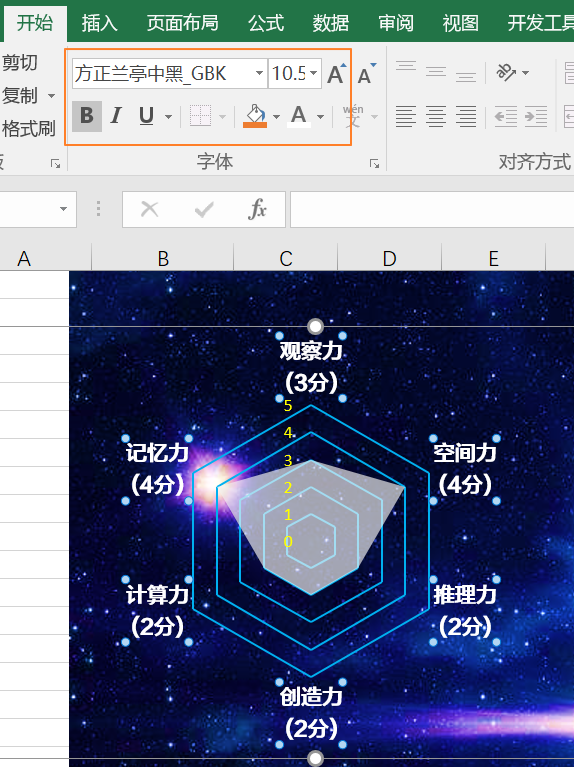574x767 pixels.
Task: Open Name Box dropdown arrow
Action: point(63,209)
